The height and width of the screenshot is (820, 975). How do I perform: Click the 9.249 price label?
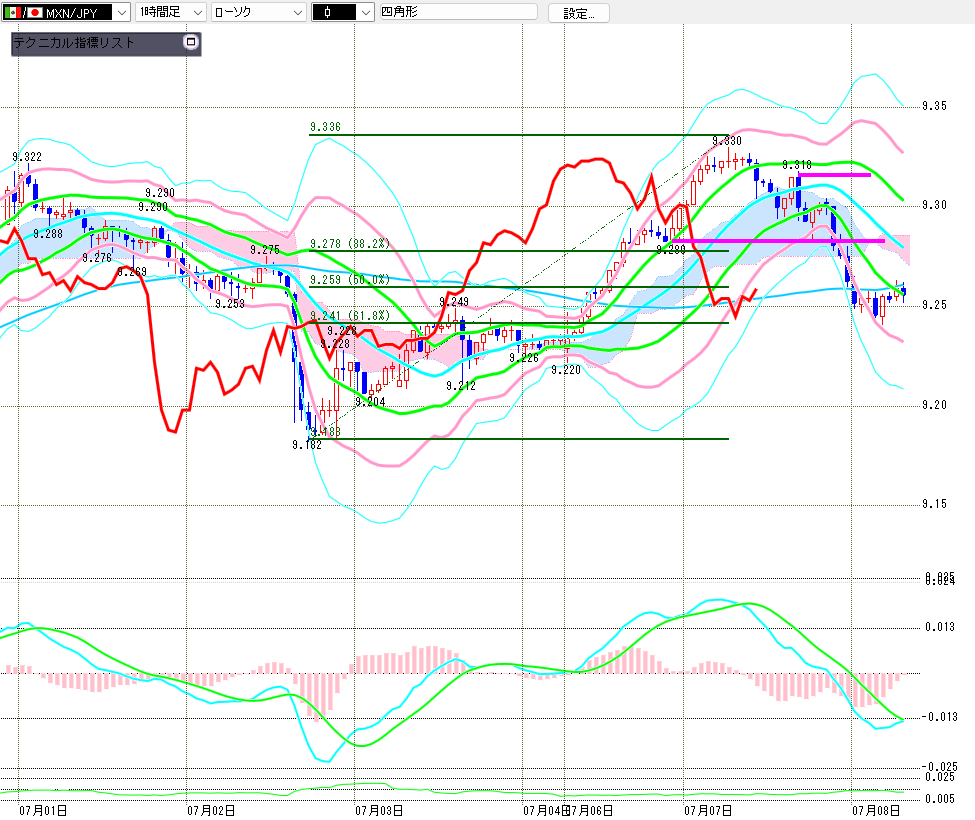pyautogui.click(x=454, y=302)
